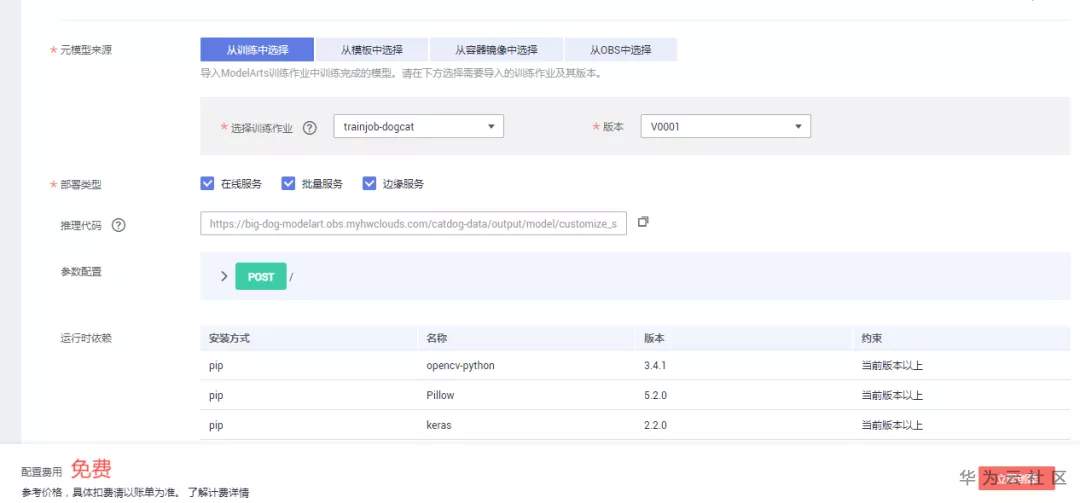Click pip in the opencv-python row
The image size is (1080, 503).
click(216, 367)
